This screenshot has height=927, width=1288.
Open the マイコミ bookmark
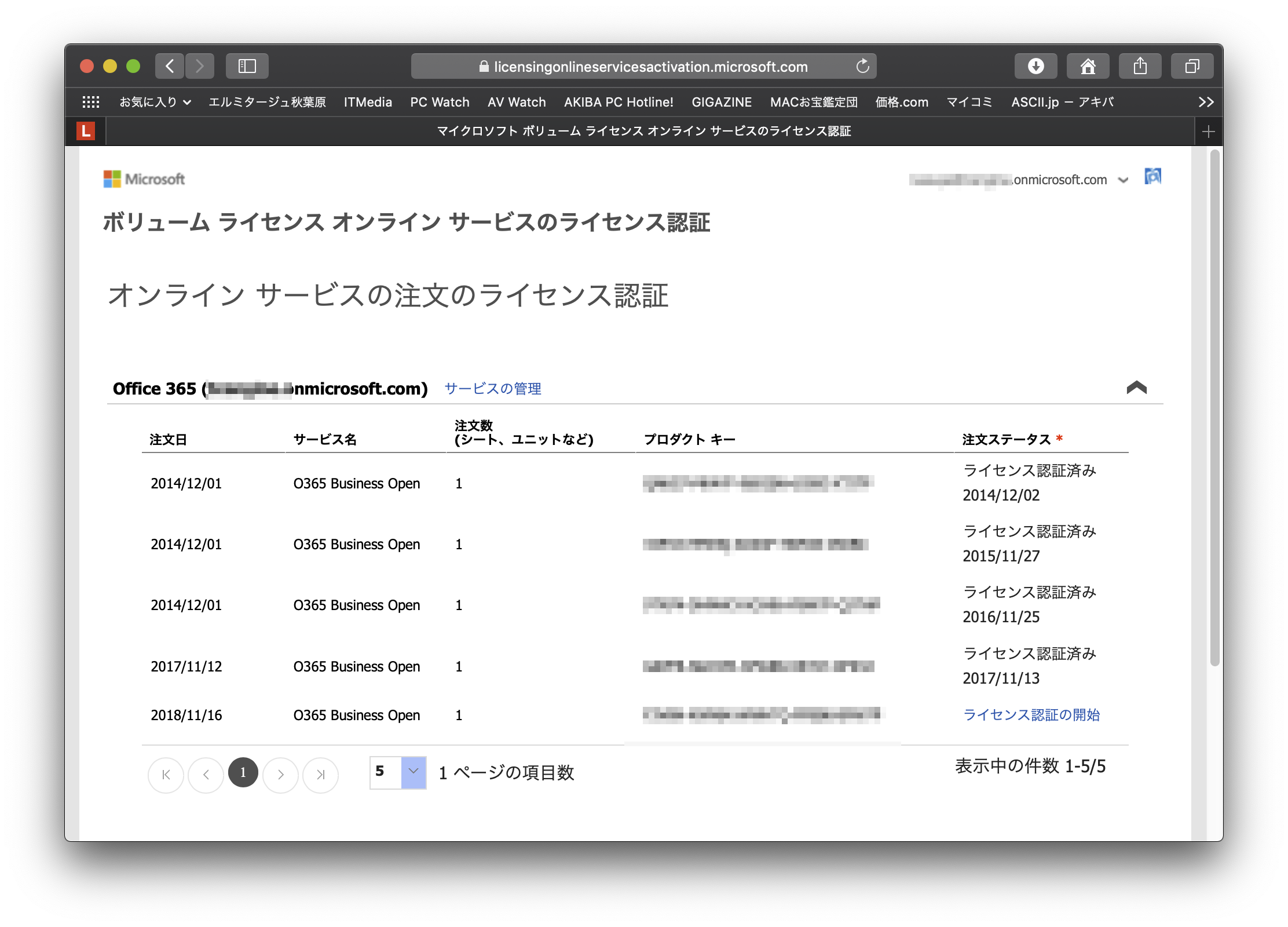pos(969,102)
